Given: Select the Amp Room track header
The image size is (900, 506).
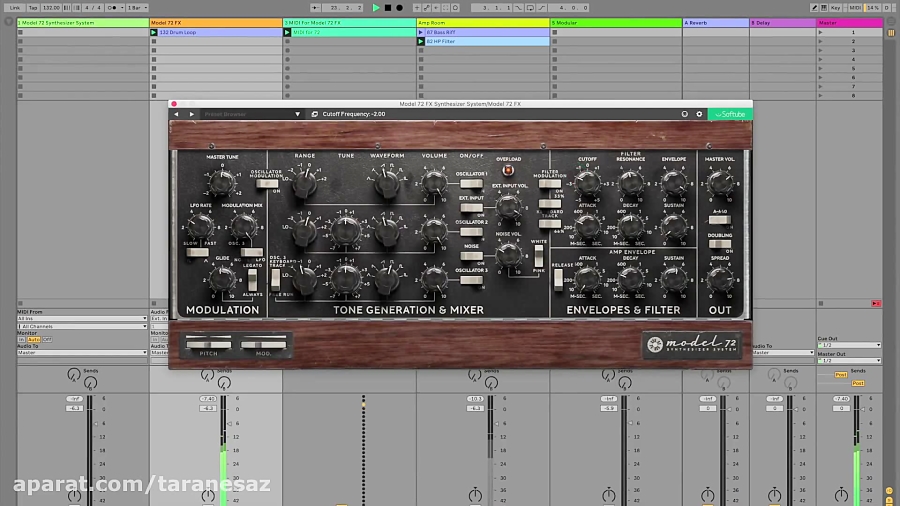Looking at the screenshot, I should (483, 23).
